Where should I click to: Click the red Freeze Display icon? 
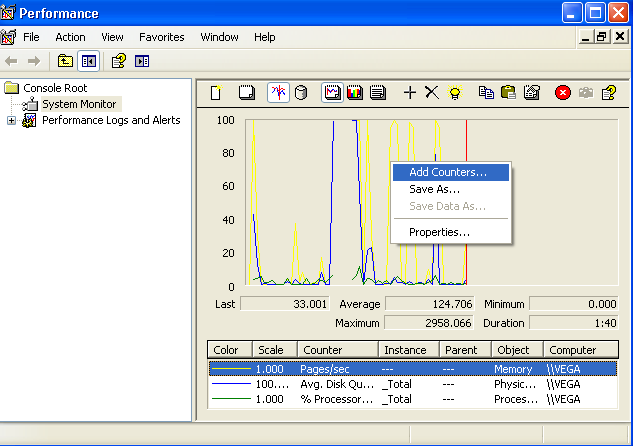tap(563, 92)
